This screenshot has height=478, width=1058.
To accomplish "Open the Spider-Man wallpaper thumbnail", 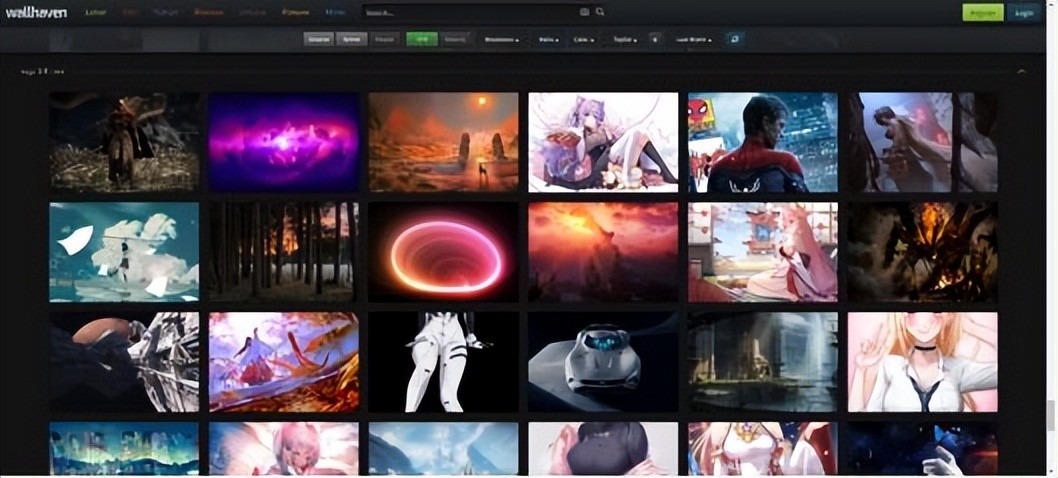I will pyautogui.click(x=762, y=142).
